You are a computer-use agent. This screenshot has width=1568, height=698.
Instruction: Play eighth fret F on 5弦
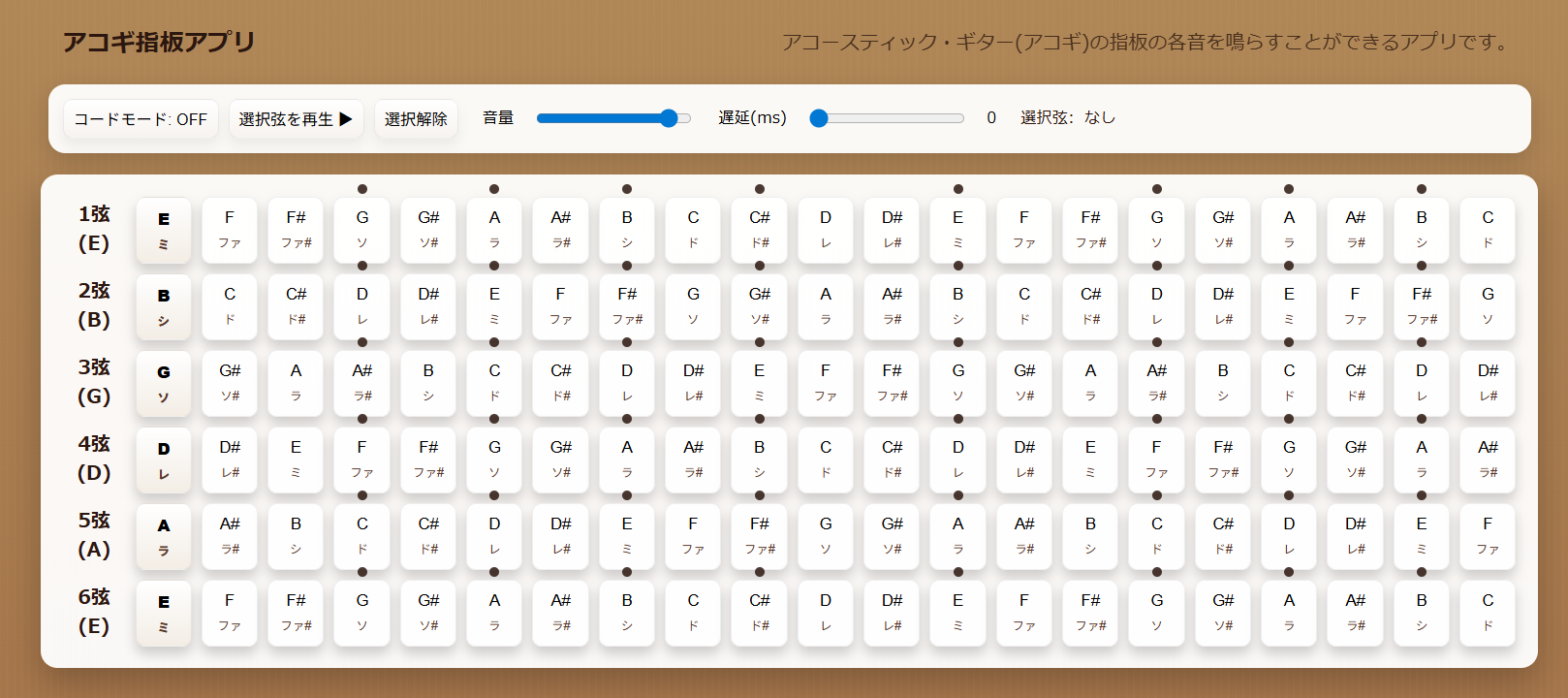(x=693, y=537)
